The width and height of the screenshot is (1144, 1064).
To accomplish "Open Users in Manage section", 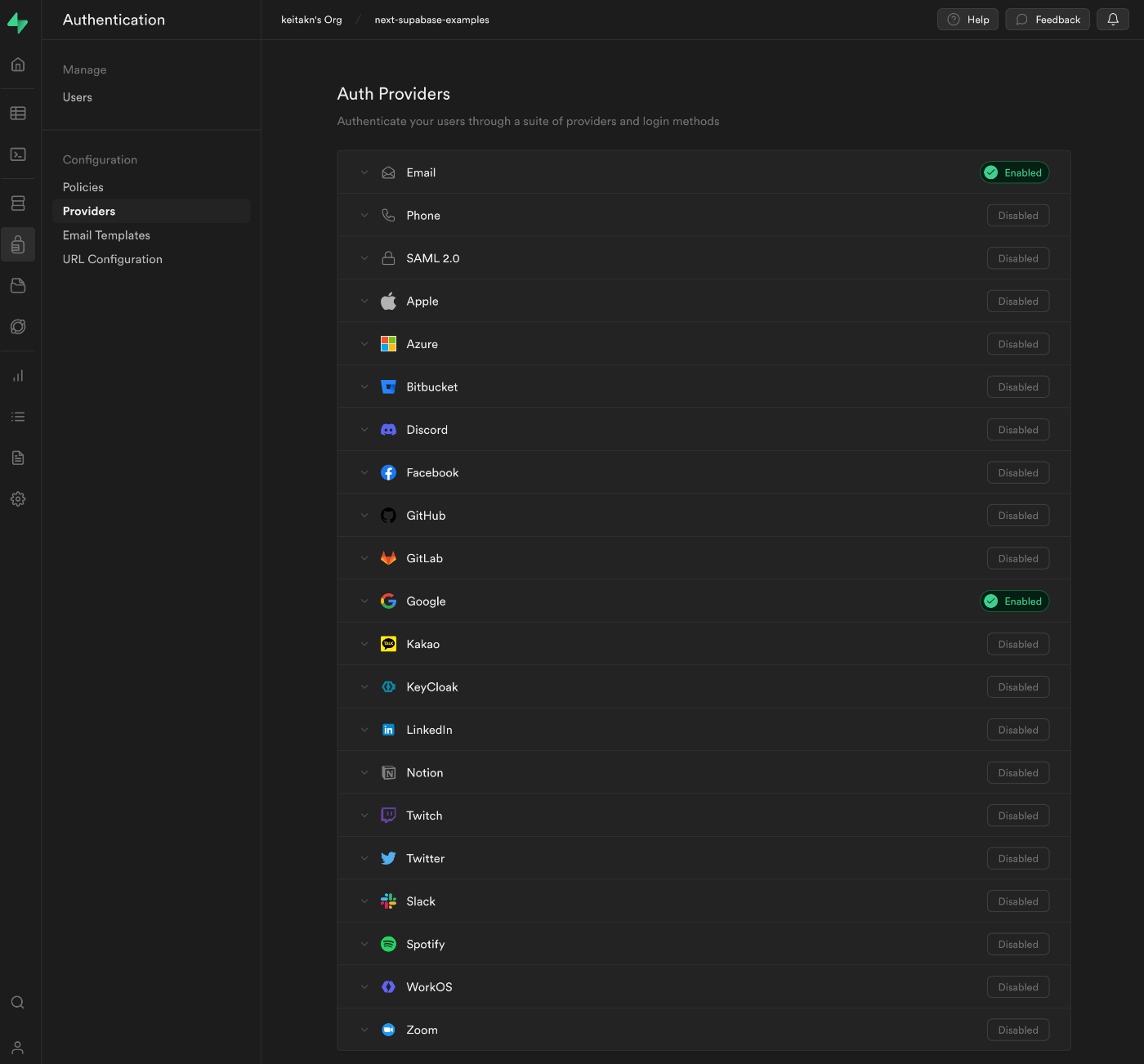I will [x=78, y=97].
